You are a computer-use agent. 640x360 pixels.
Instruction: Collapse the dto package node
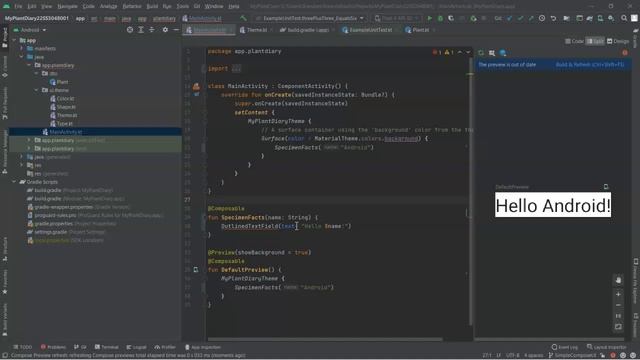(x=37, y=73)
